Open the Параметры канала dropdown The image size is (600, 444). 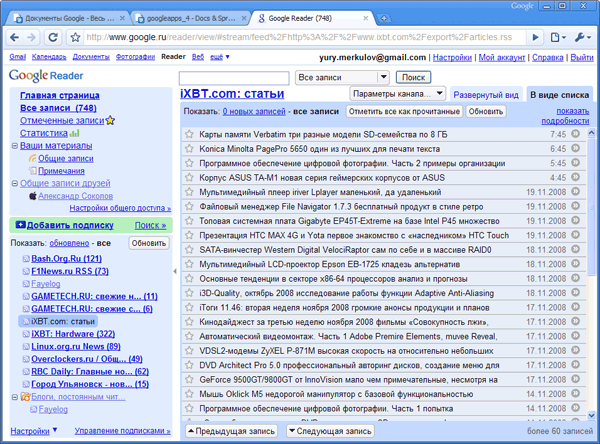pos(398,94)
